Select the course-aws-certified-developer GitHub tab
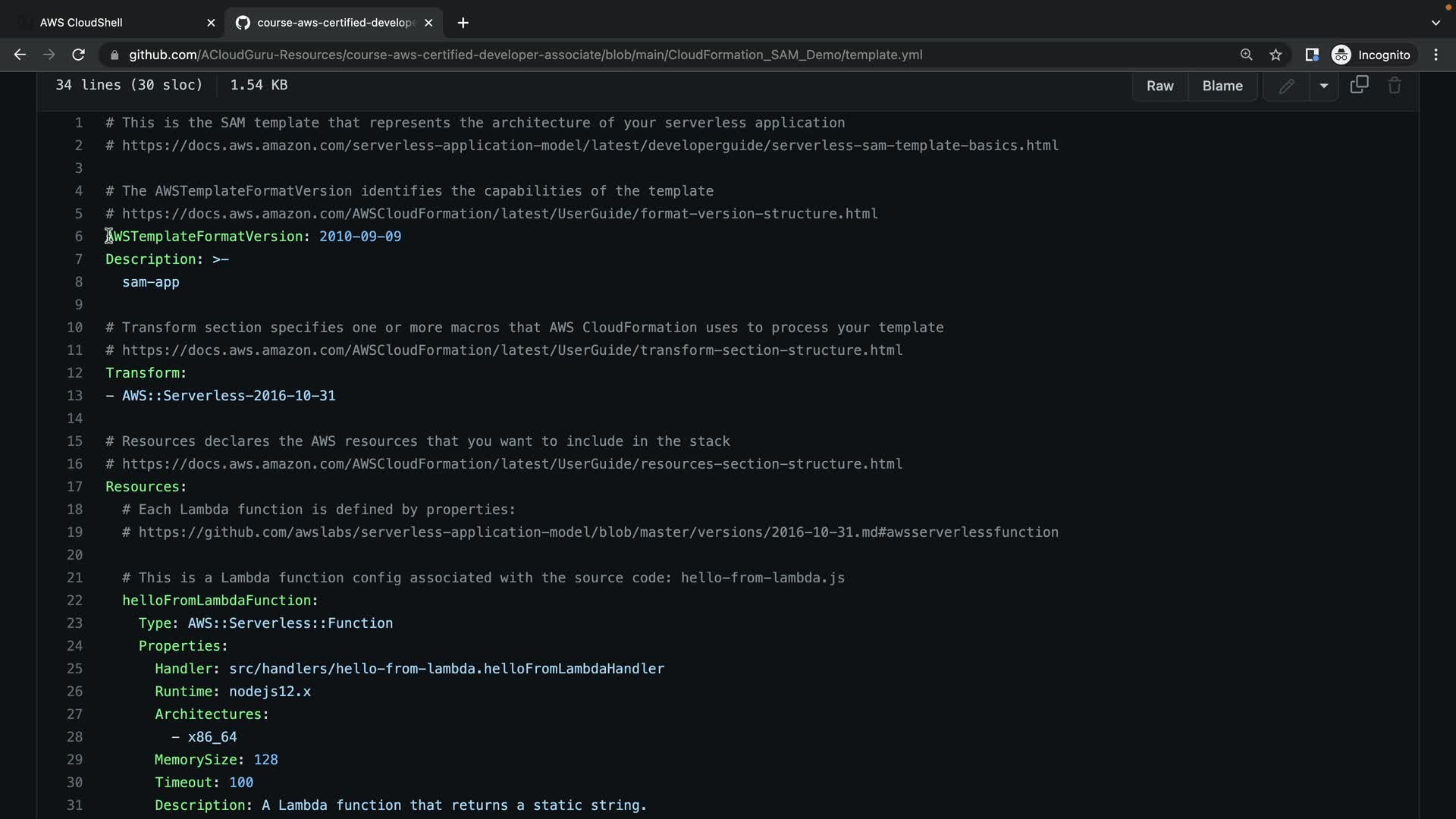 (x=334, y=23)
